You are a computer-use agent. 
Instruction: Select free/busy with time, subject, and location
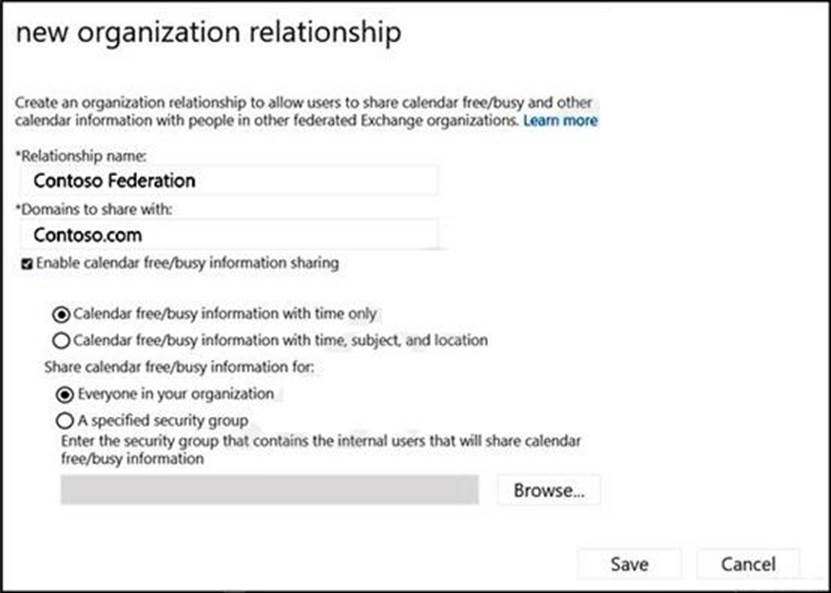point(62,340)
